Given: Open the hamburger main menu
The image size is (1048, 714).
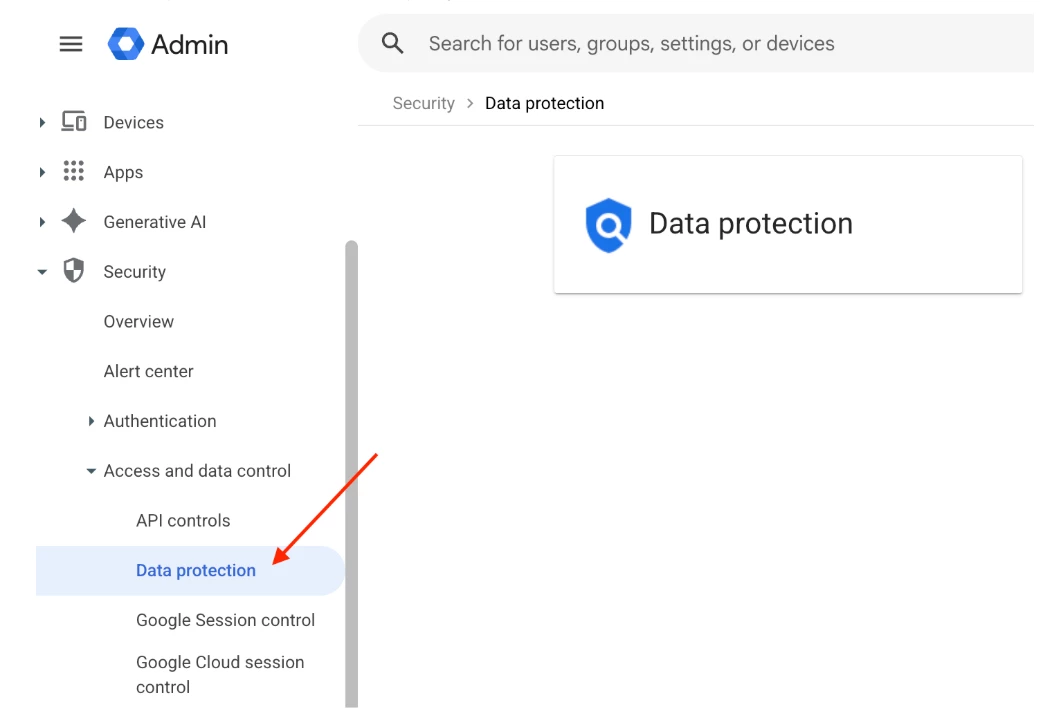Looking at the screenshot, I should (x=71, y=44).
